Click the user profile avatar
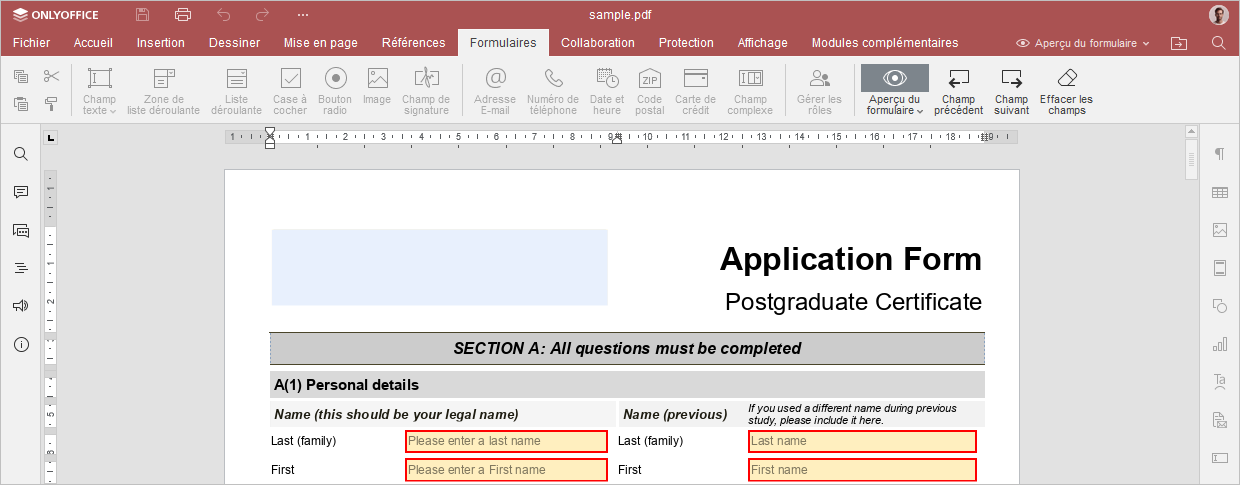Image resolution: width=1240 pixels, height=485 pixels. point(1218,15)
